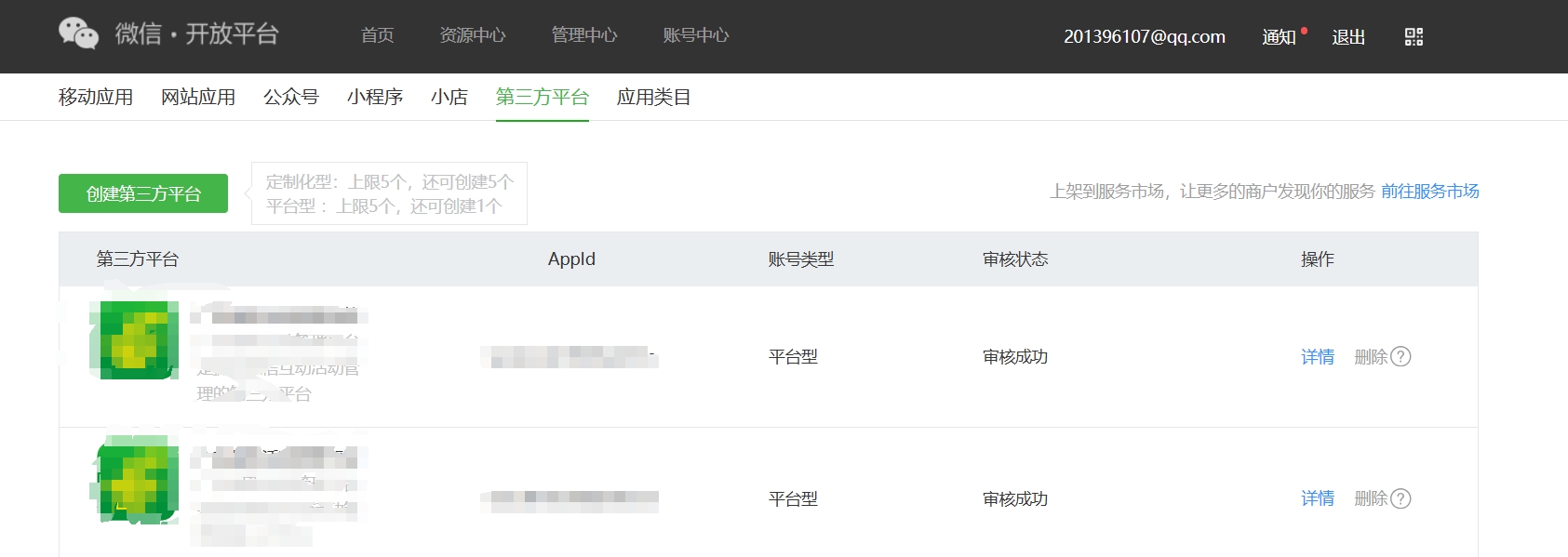
Task: Open the QR code icon in header
Action: click(x=1414, y=36)
